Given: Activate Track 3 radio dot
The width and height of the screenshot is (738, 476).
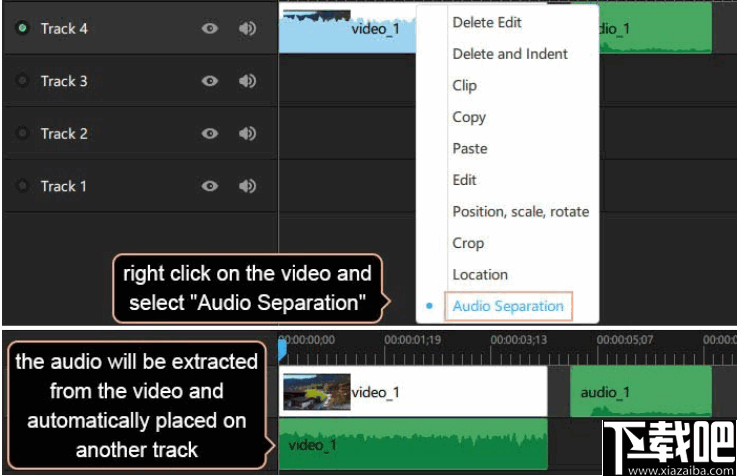Looking at the screenshot, I should 22,81.
